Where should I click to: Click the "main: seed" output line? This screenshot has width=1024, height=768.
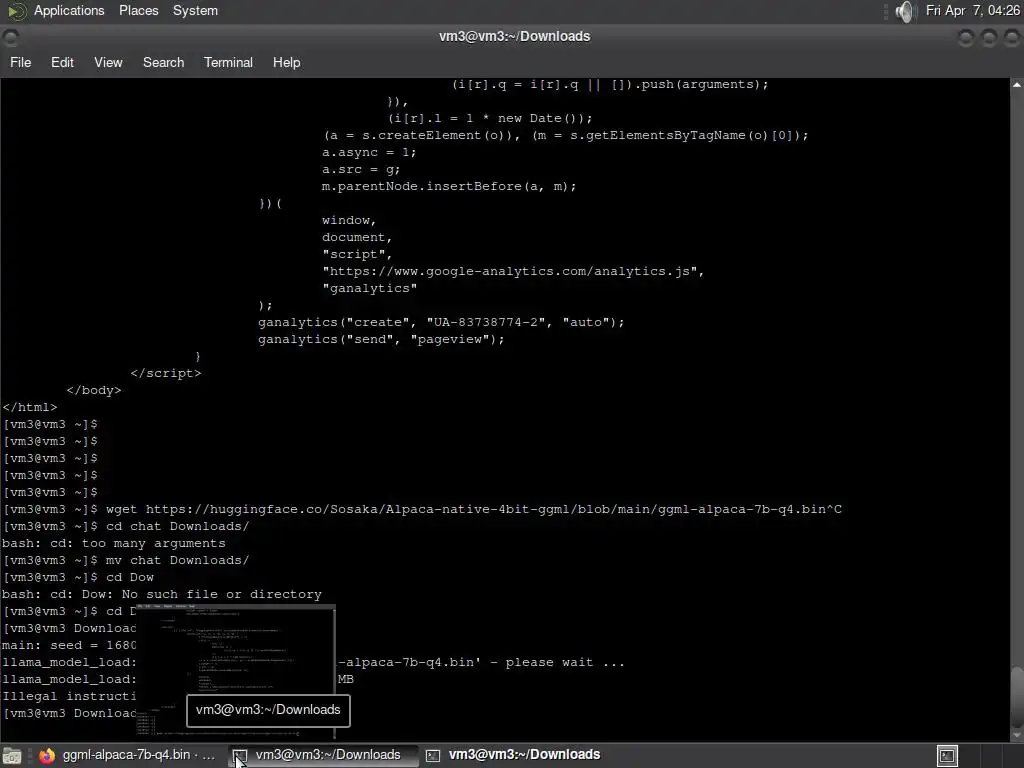pyautogui.click(x=69, y=645)
